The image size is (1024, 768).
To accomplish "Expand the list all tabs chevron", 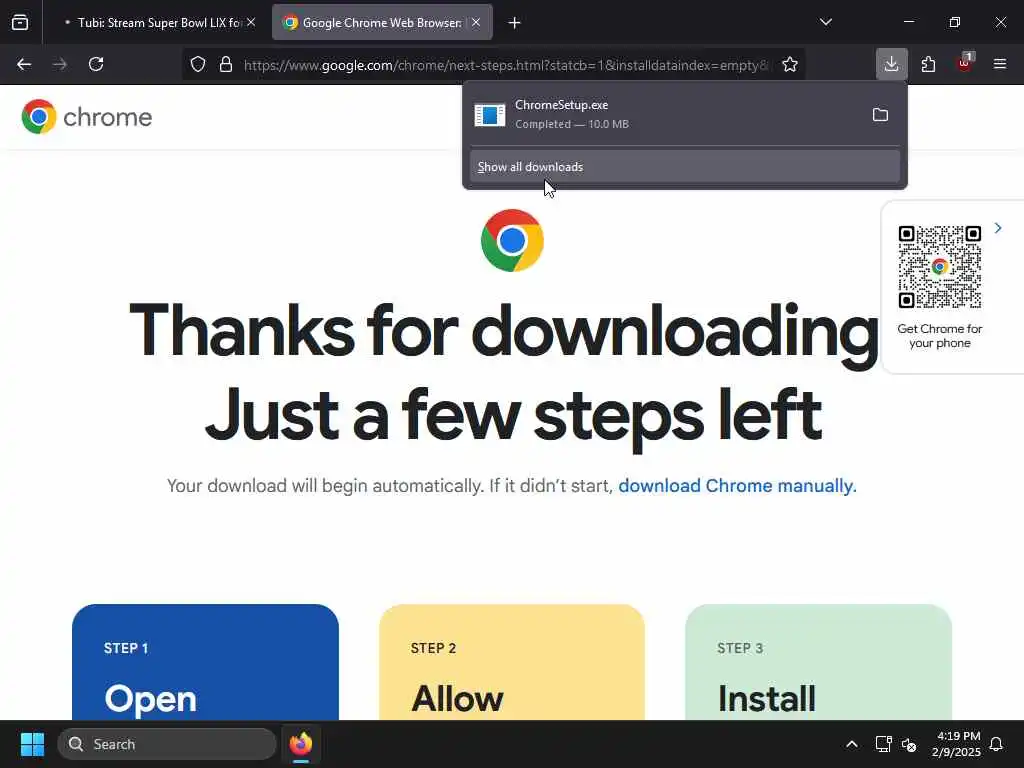I will click(826, 22).
